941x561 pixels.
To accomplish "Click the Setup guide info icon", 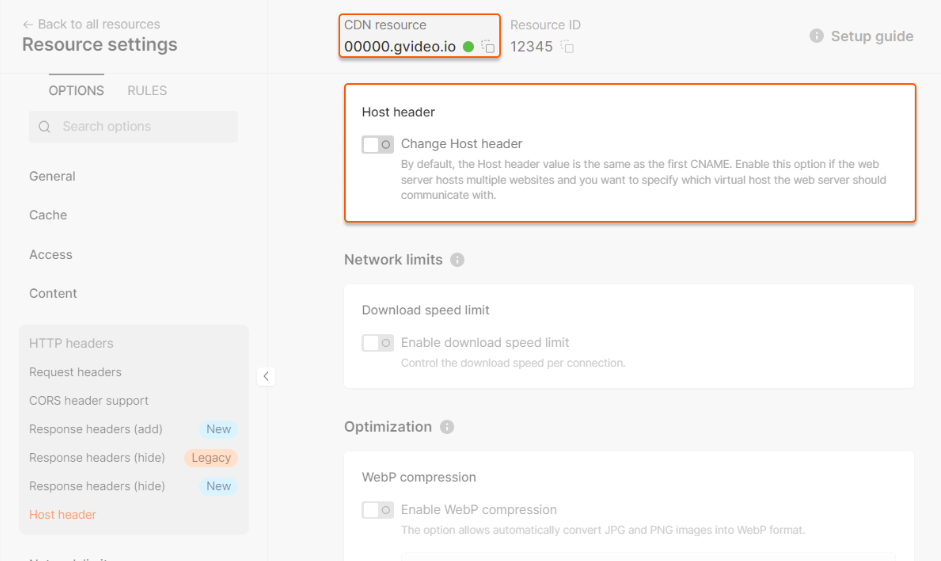I will [816, 36].
